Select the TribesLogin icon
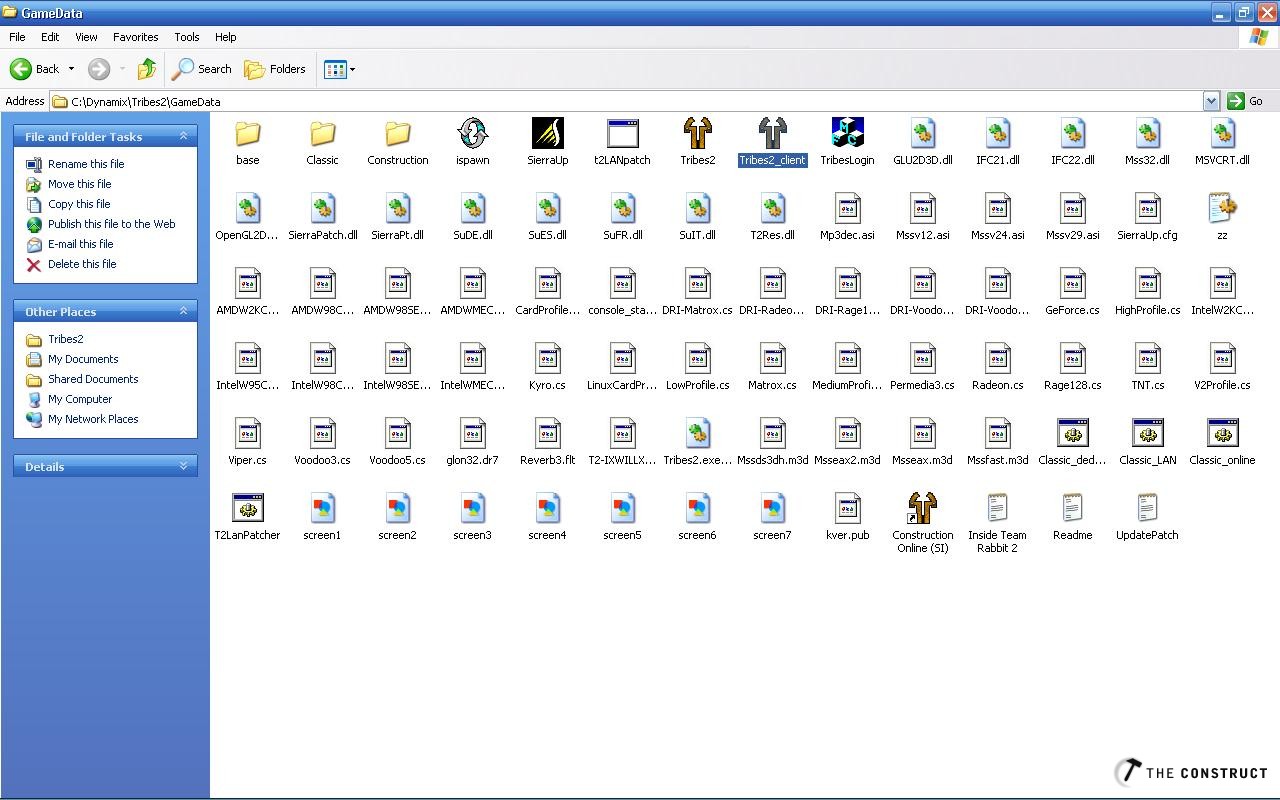 click(x=847, y=133)
